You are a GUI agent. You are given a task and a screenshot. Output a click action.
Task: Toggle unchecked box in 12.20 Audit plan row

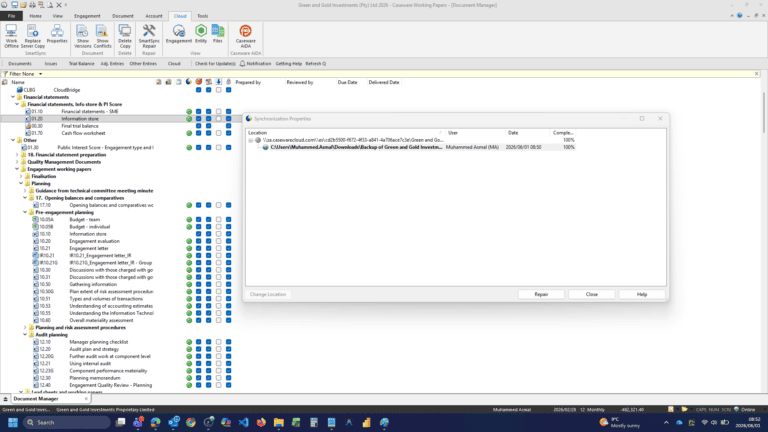coord(218,349)
